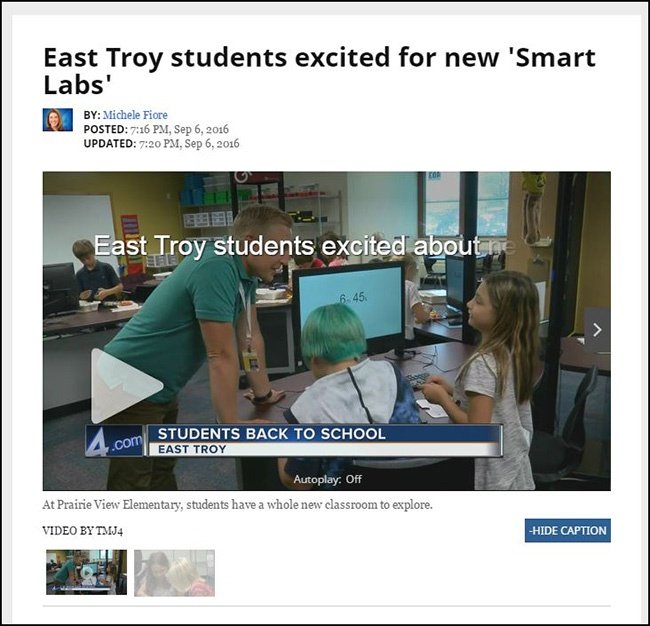Toggle the Autoplay: Off setting
Screen dimensions: 650x626
(327, 479)
